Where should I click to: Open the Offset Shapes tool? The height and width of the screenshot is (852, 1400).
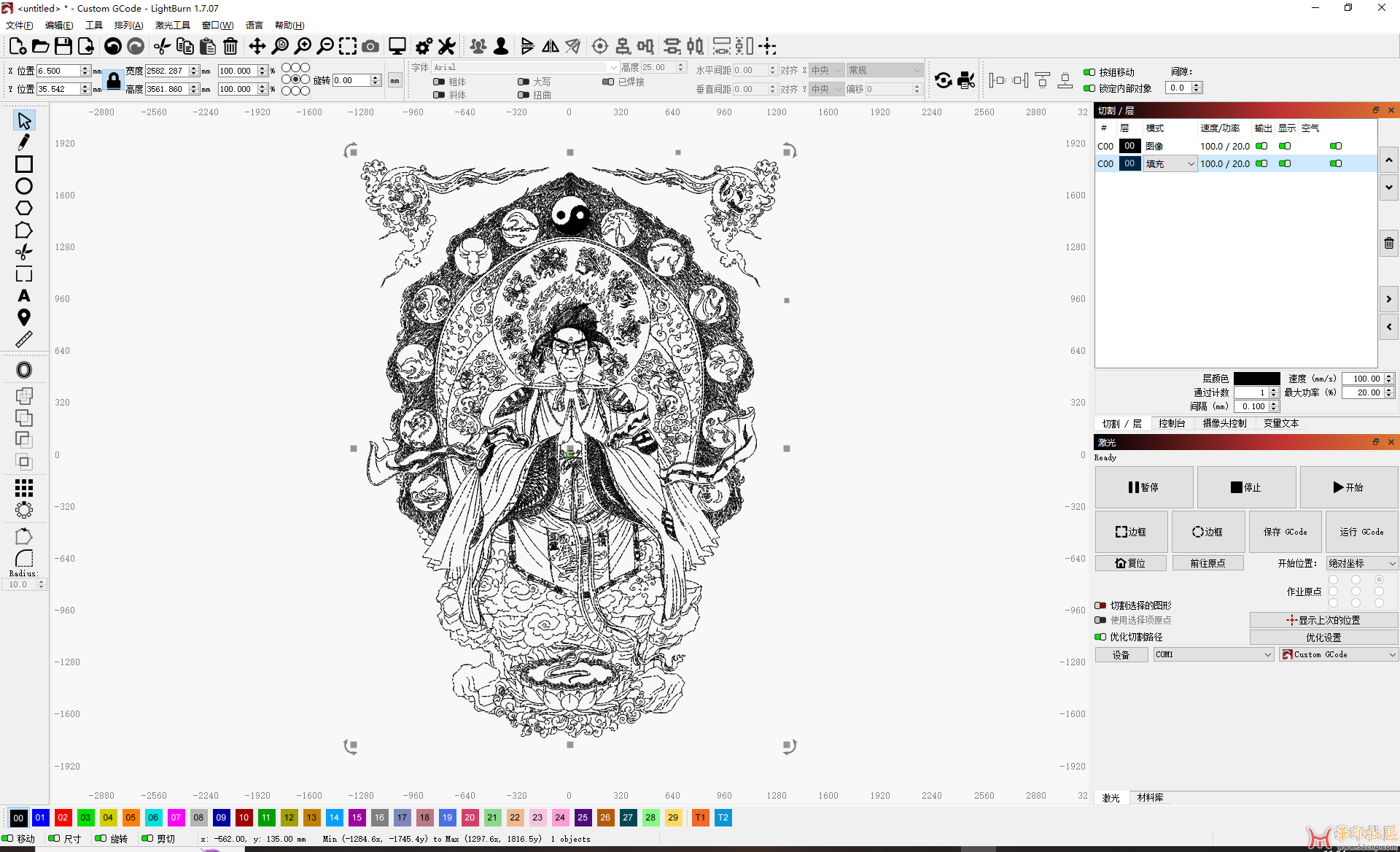tap(24, 370)
